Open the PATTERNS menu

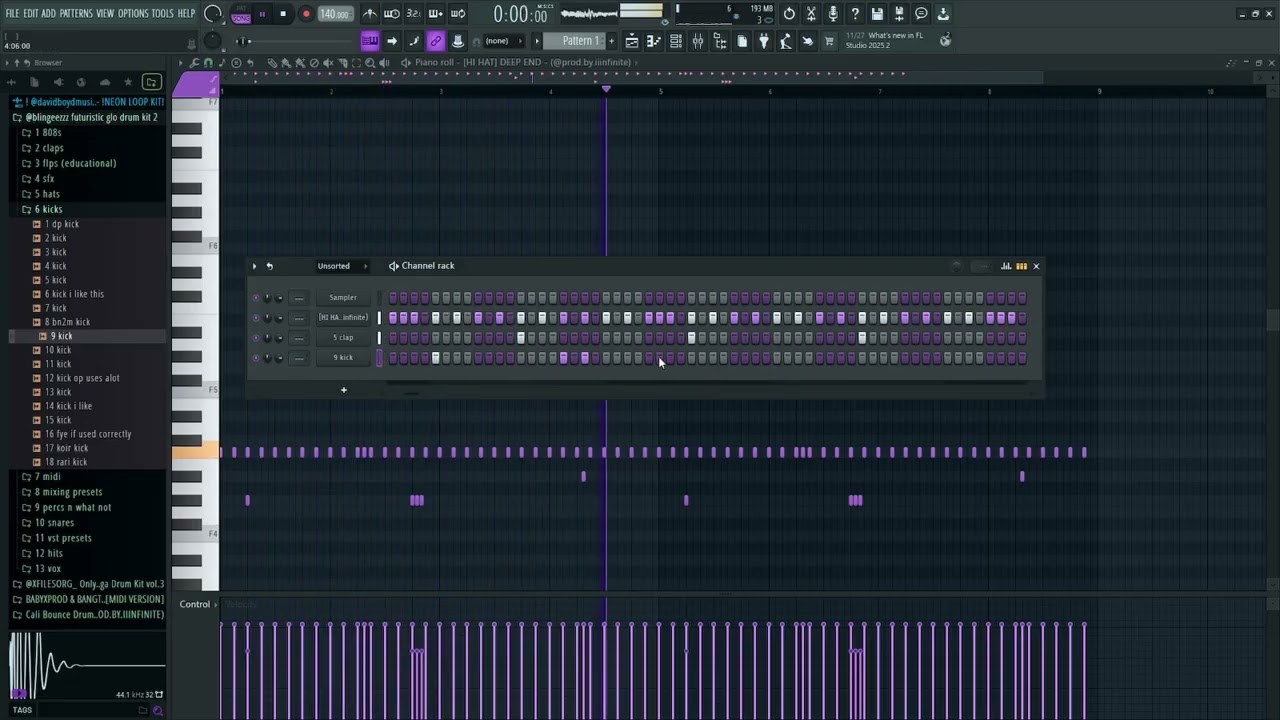(76, 14)
